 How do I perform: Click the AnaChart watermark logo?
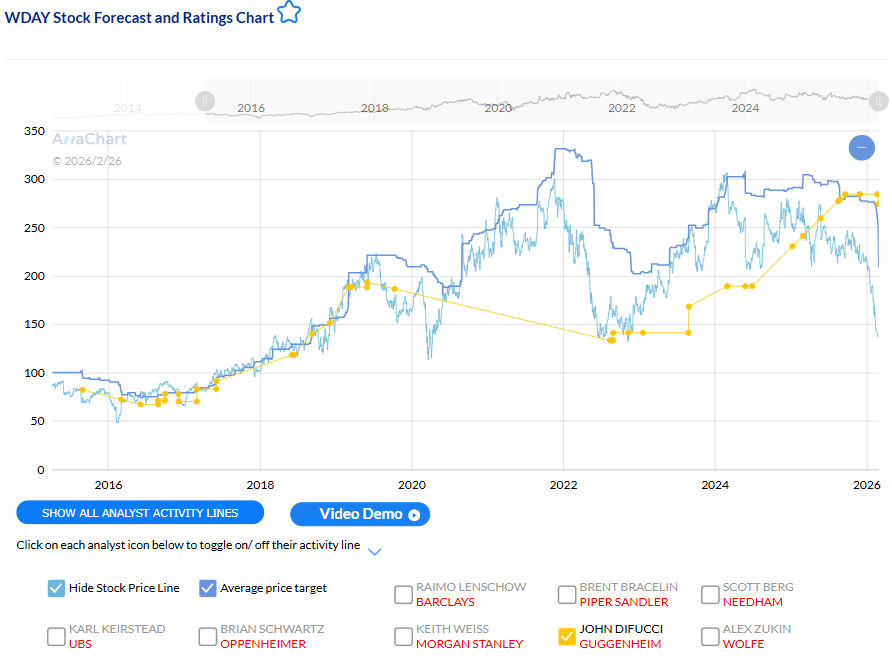coord(90,140)
